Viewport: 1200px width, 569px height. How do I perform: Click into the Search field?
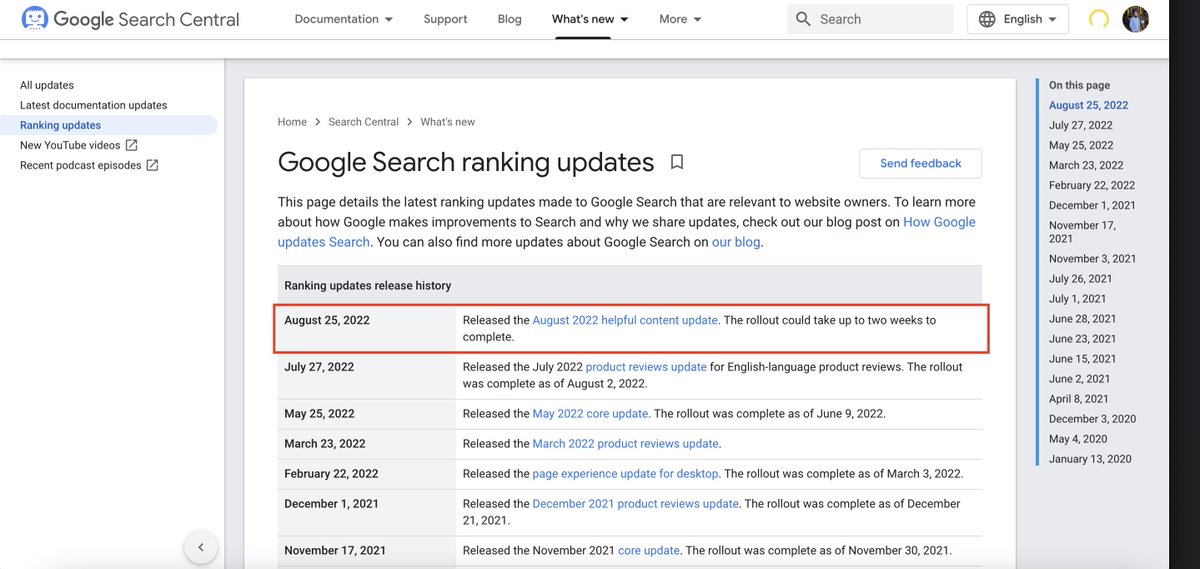click(x=870, y=19)
